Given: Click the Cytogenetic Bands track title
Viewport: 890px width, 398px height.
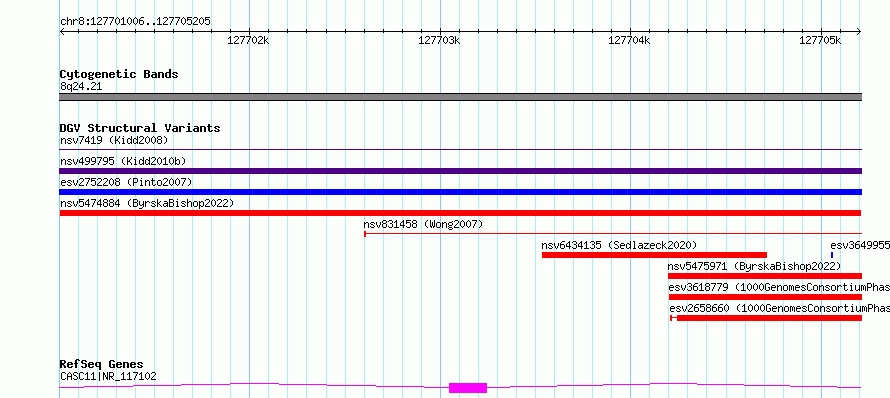Looking at the screenshot, I should pyautogui.click(x=119, y=74).
